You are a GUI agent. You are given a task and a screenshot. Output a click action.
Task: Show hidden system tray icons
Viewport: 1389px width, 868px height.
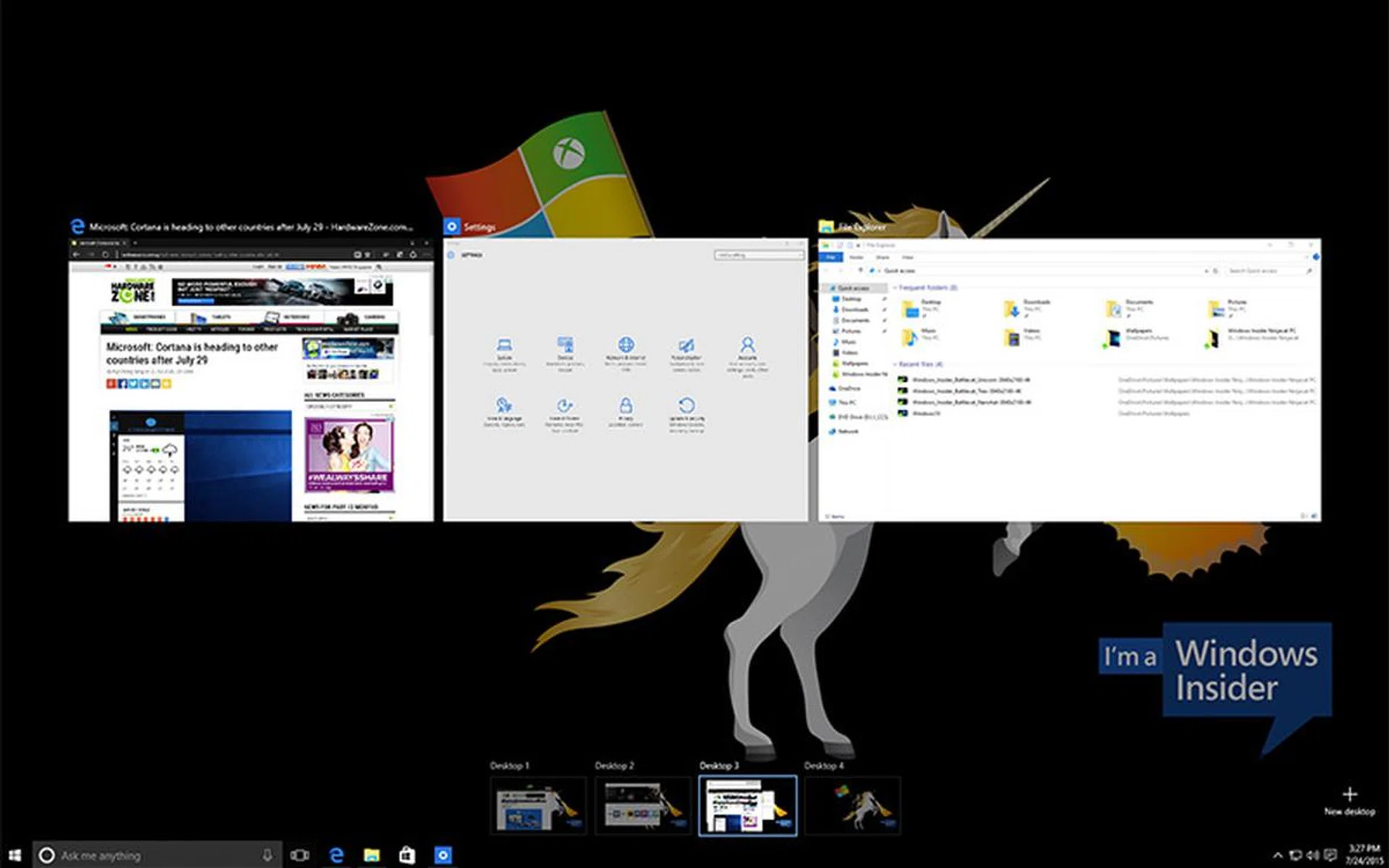pyautogui.click(x=1278, y=855)
